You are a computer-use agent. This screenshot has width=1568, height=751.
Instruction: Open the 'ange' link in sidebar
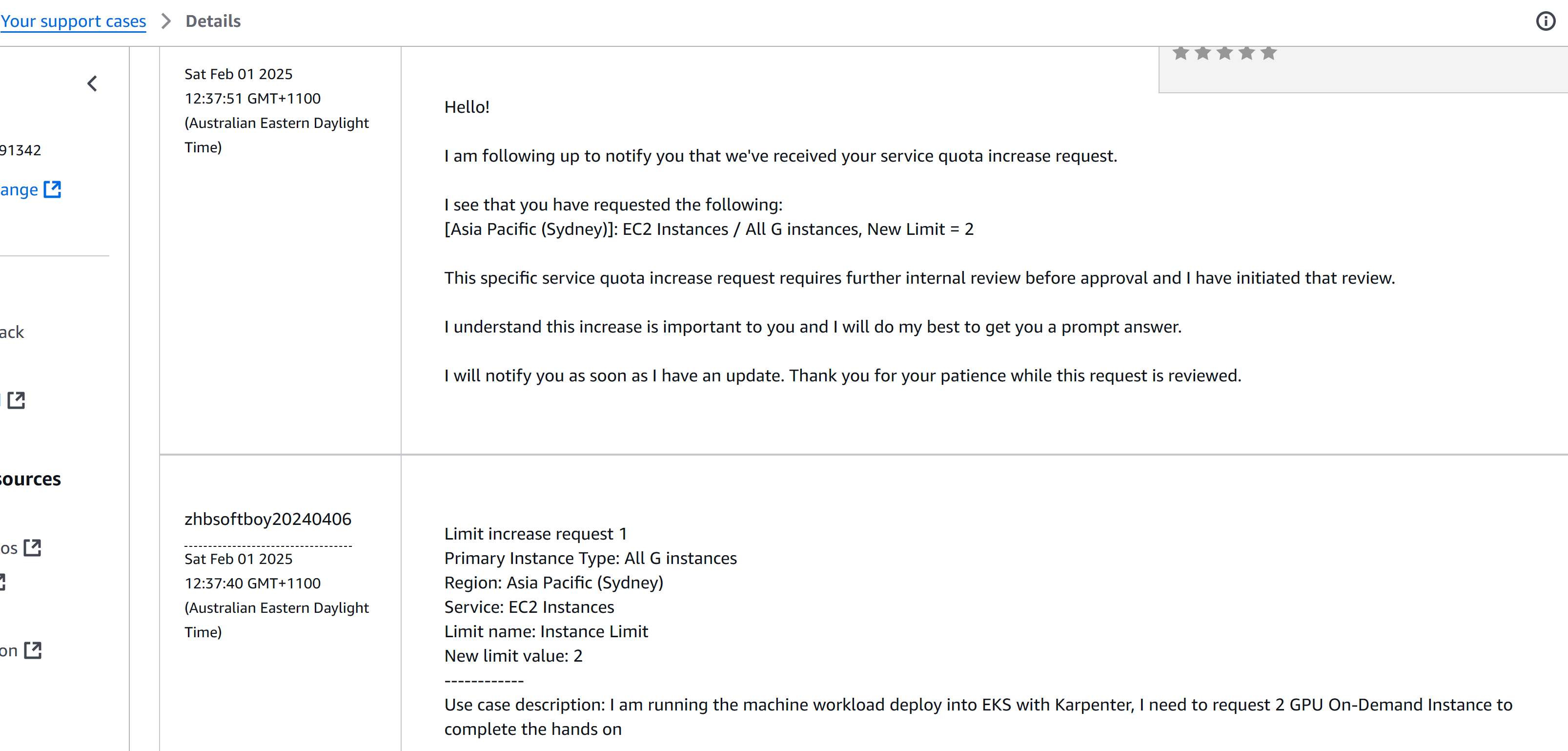[19, 190]
